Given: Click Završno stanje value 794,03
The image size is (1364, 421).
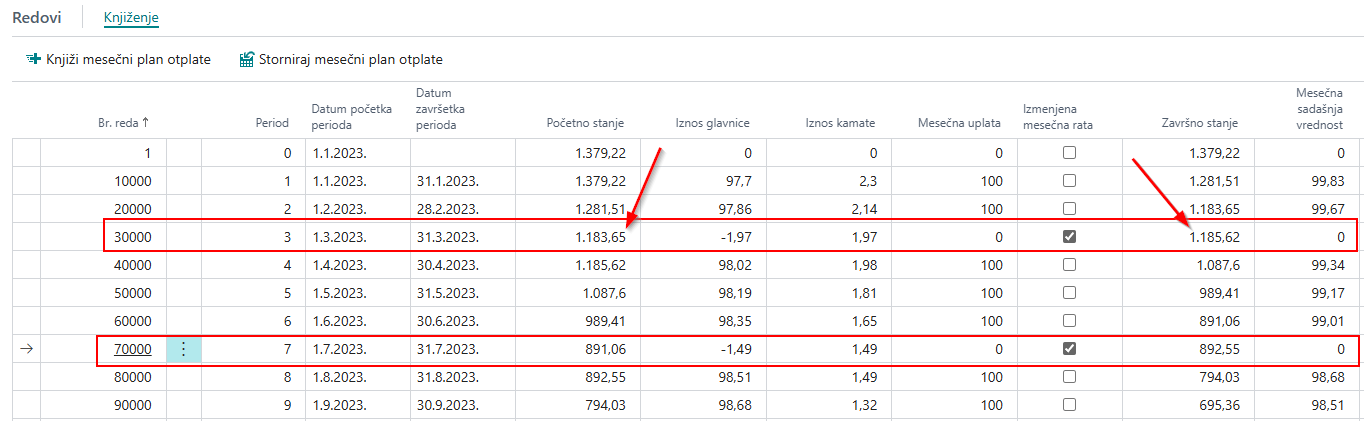Looking at the screenshot, I should pyautogui.click(x=1220, y=377).
